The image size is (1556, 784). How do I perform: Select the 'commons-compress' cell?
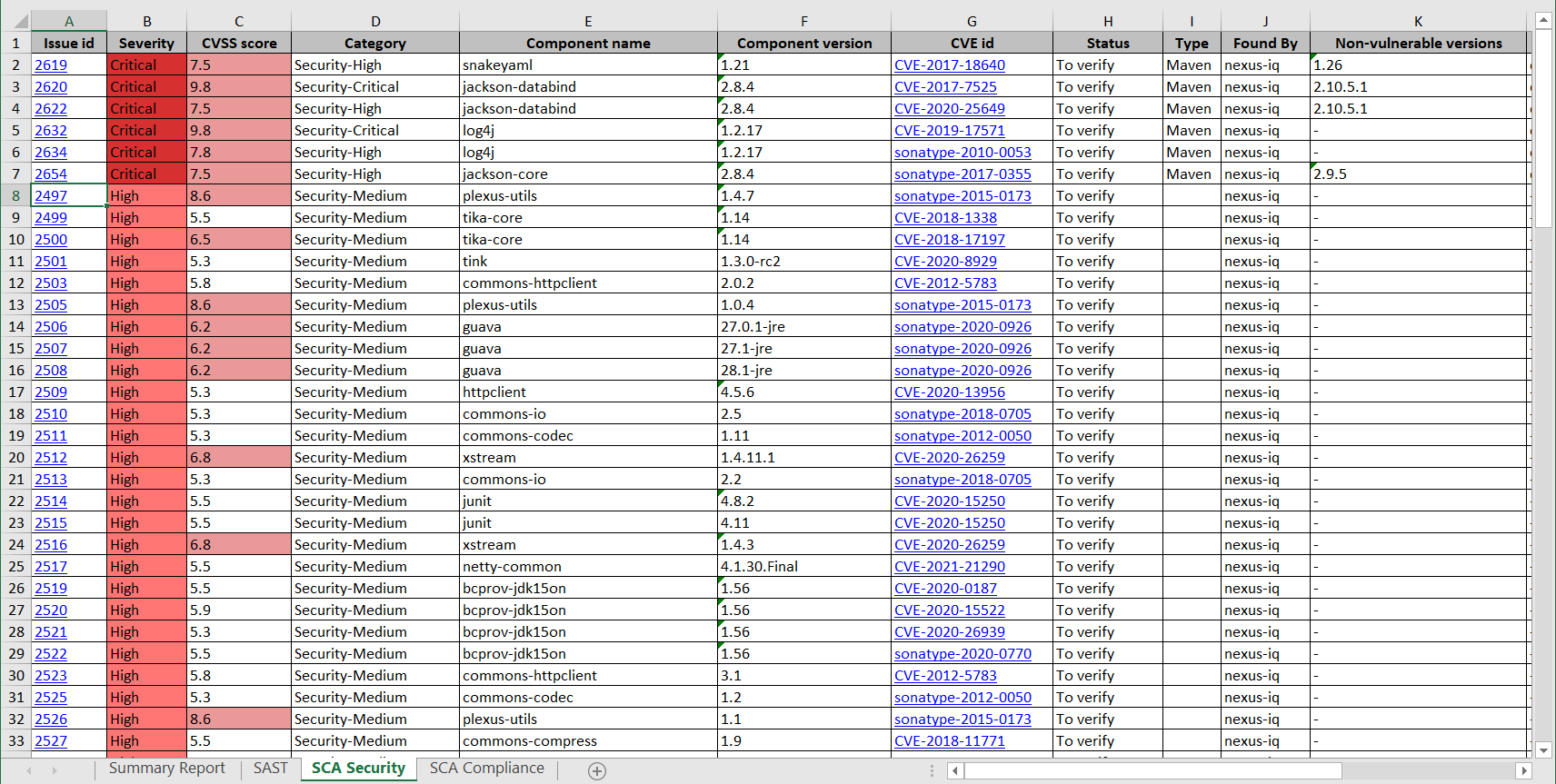588,741
